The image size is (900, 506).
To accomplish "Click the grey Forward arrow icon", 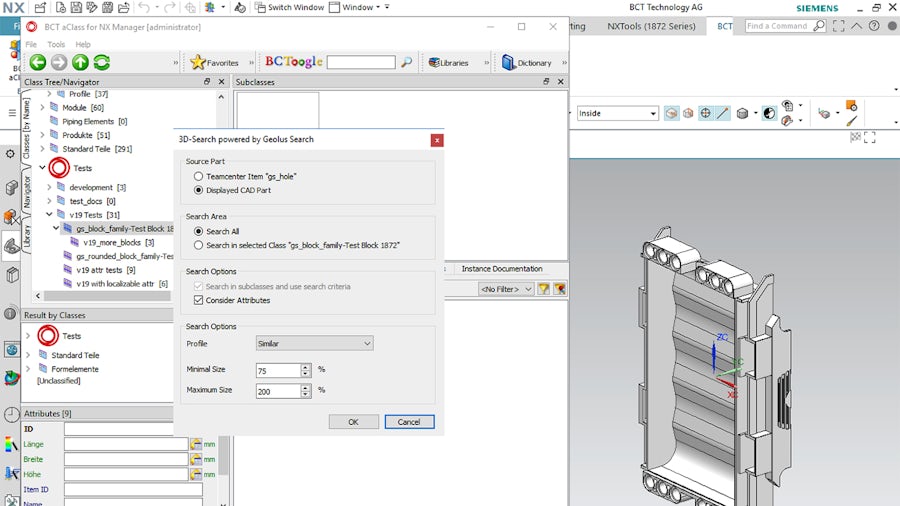I will (59, 62).
